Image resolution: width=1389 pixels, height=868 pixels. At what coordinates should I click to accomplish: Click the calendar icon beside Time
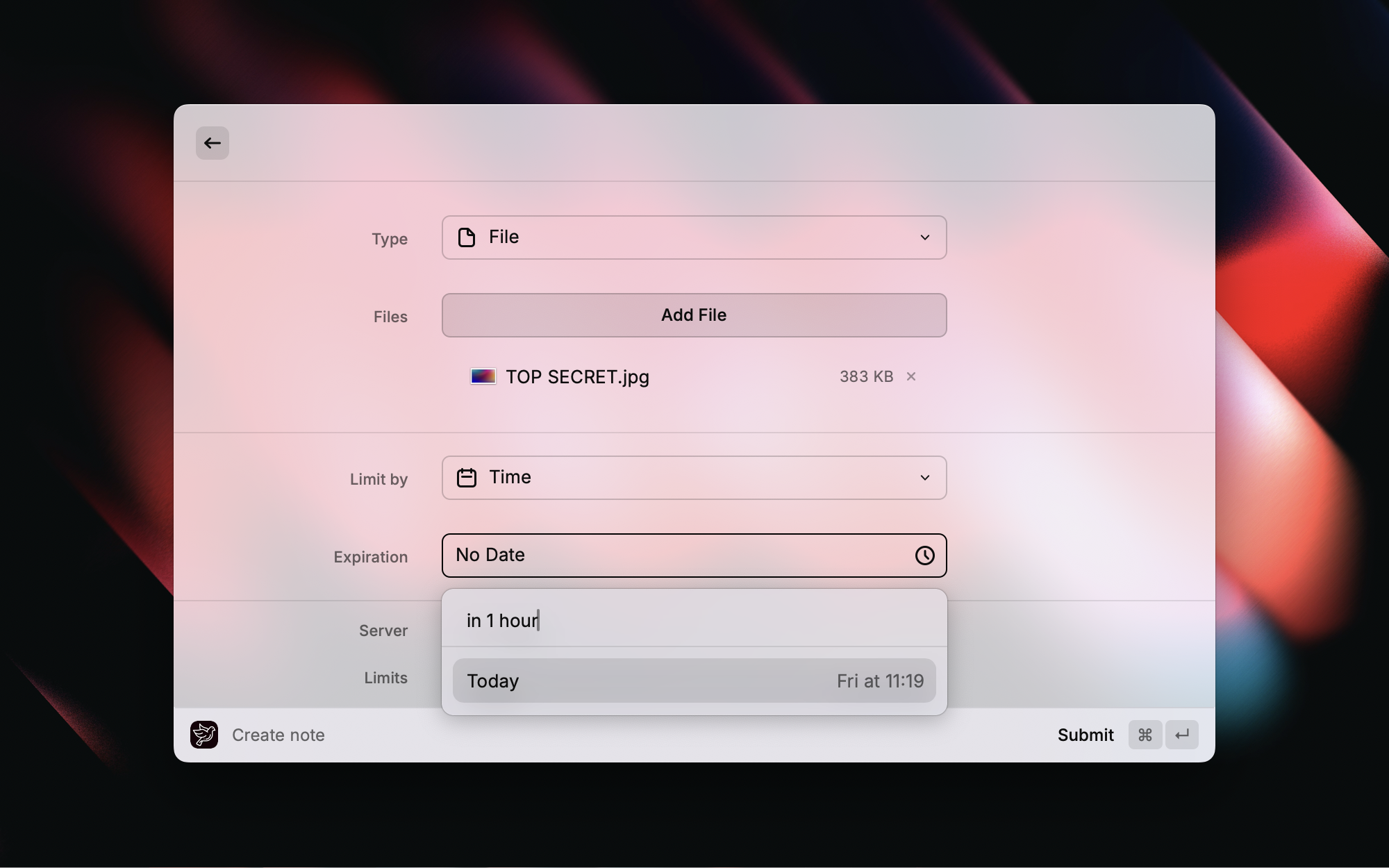point(467,478)
